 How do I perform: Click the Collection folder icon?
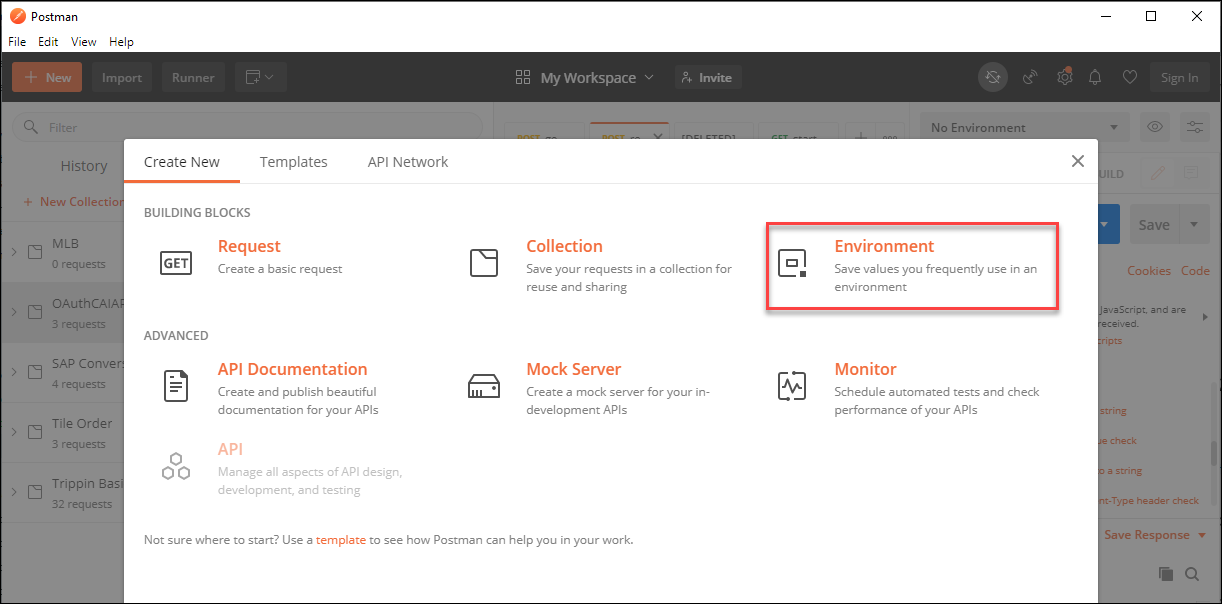[x=484, y=262]
